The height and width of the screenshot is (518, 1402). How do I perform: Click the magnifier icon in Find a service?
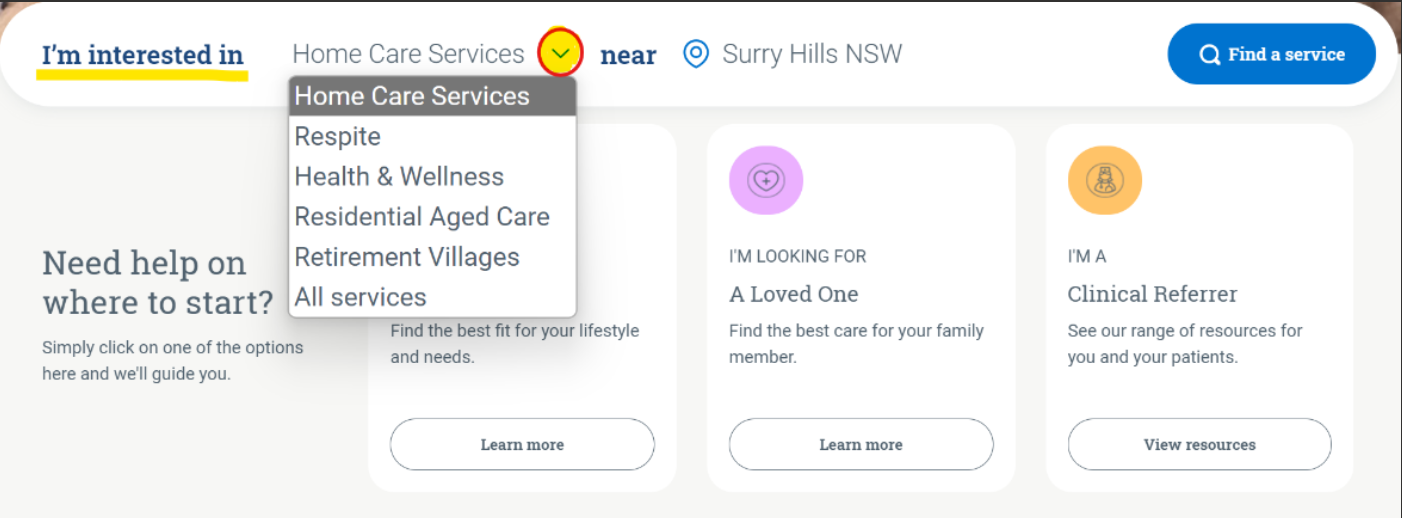(1210, 55)
